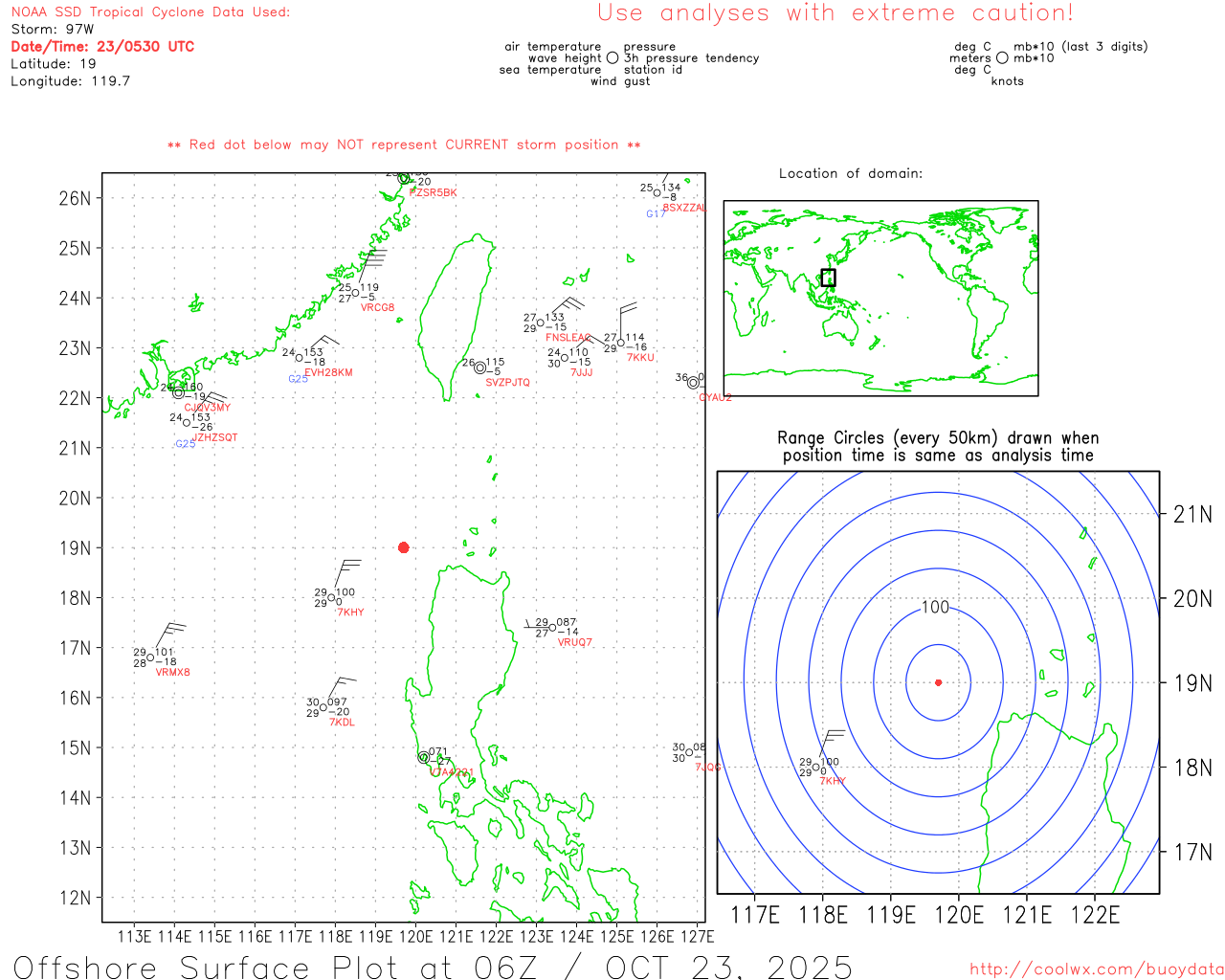Screen dimensions: 1225x980
Task: Click the Use analyses with extreme caution warning
Action: [x=835, y=13]
